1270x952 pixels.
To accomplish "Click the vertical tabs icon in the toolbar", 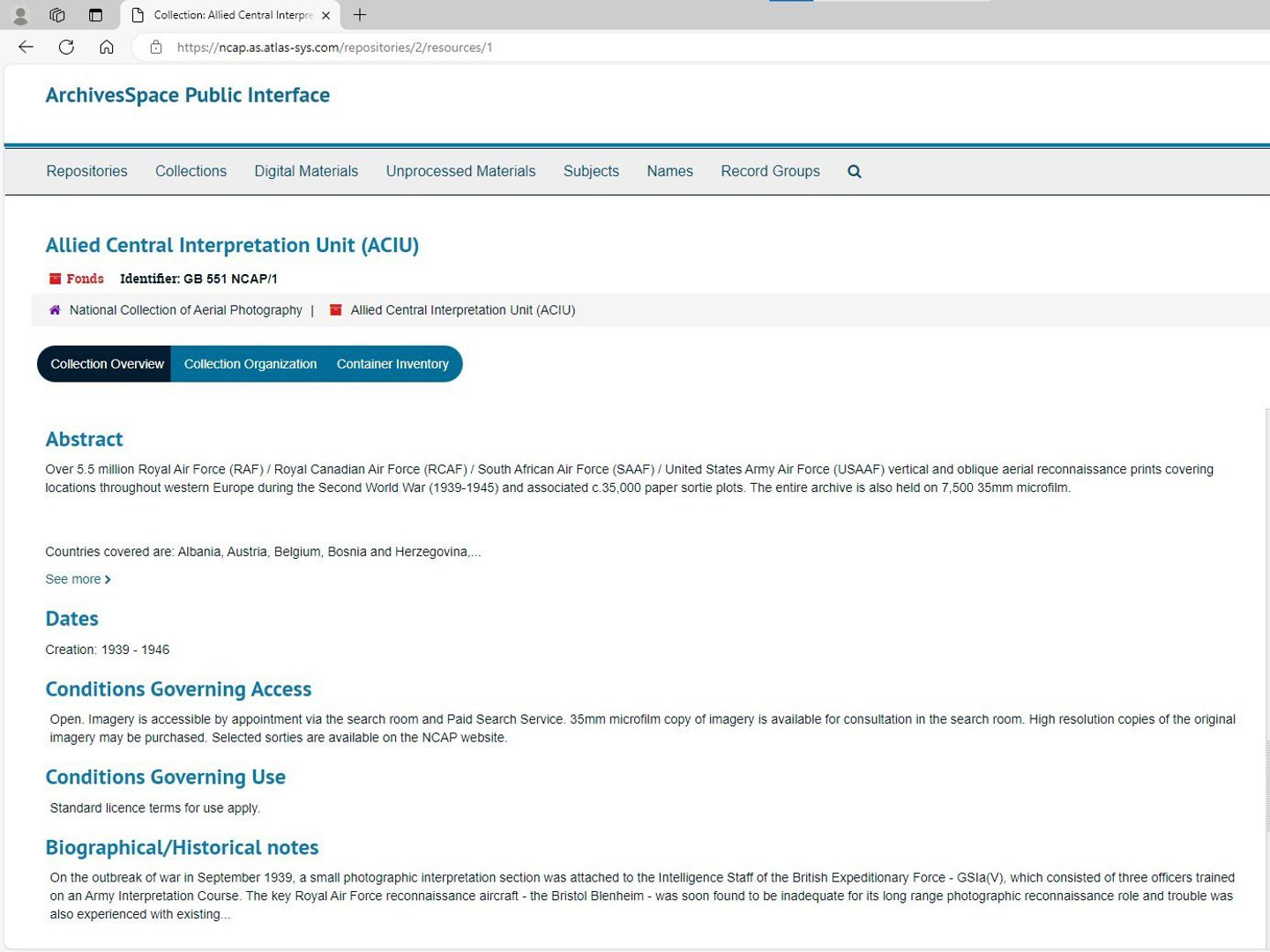I will point(95,14).
